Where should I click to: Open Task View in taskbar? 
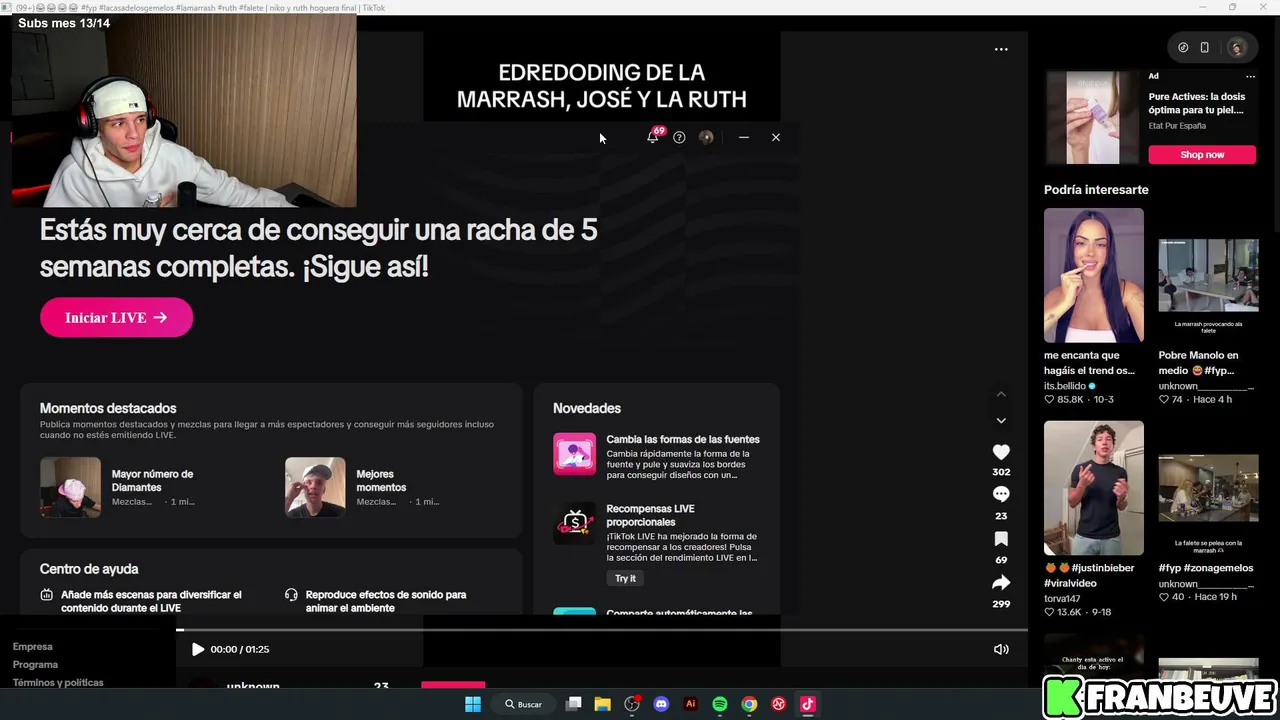tap(574, 704)
